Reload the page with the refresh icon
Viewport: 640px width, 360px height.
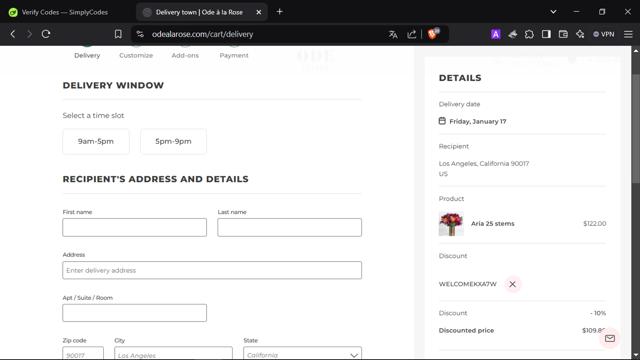(46, 34)
